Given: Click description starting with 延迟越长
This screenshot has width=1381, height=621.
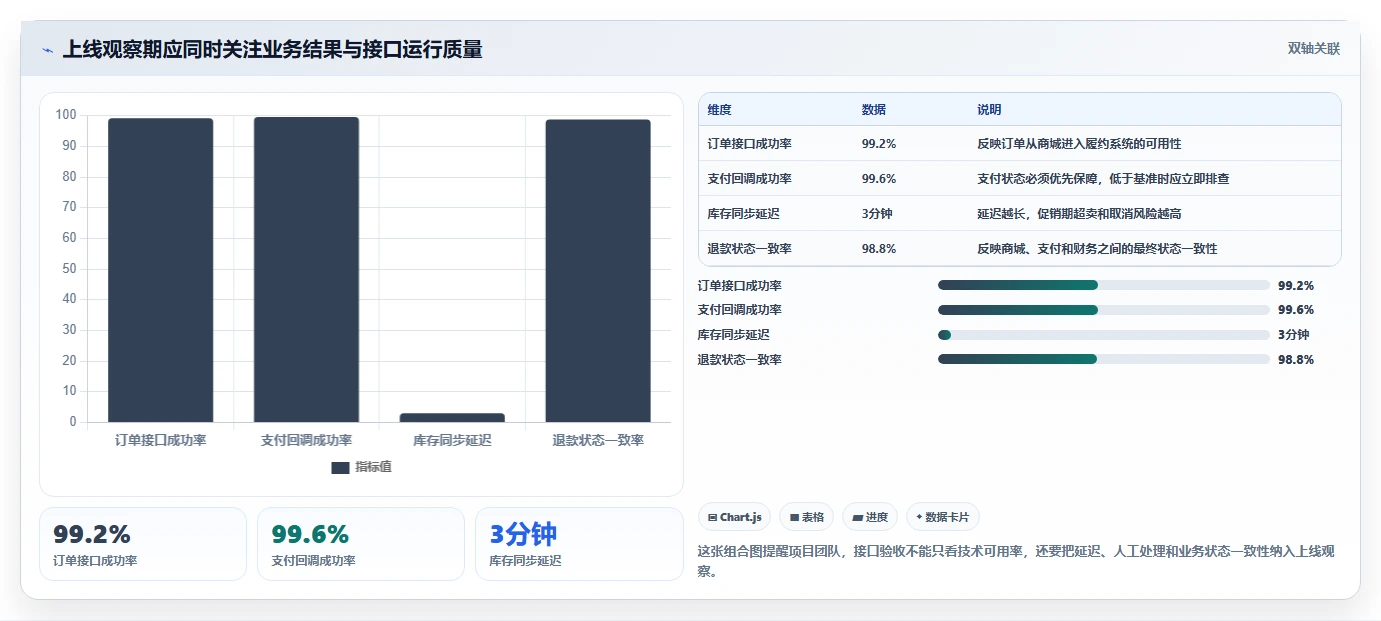Looking at the screenshot, I should click(x=1080, y=214).
